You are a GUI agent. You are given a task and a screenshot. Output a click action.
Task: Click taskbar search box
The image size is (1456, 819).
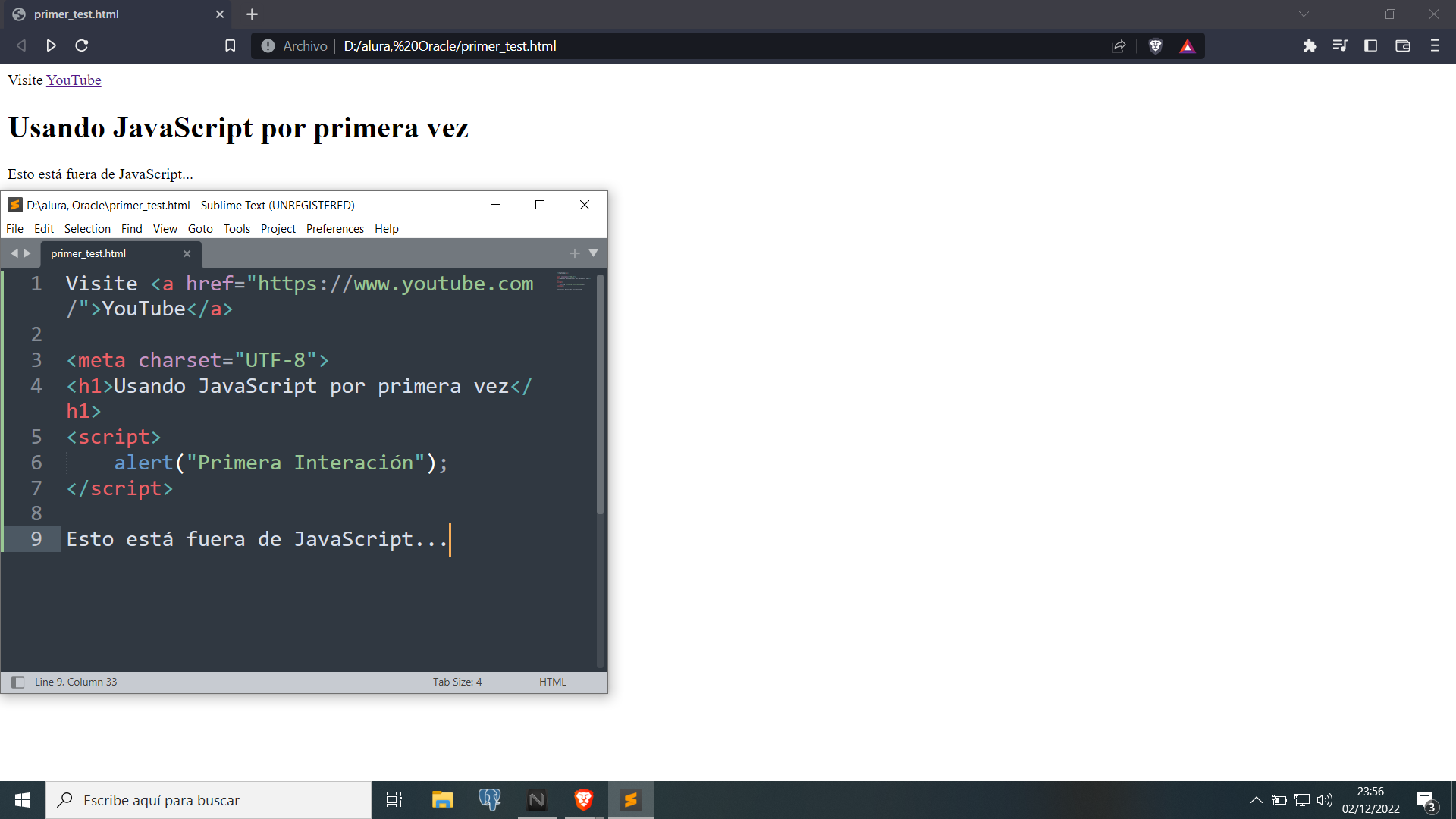point(209,800)
